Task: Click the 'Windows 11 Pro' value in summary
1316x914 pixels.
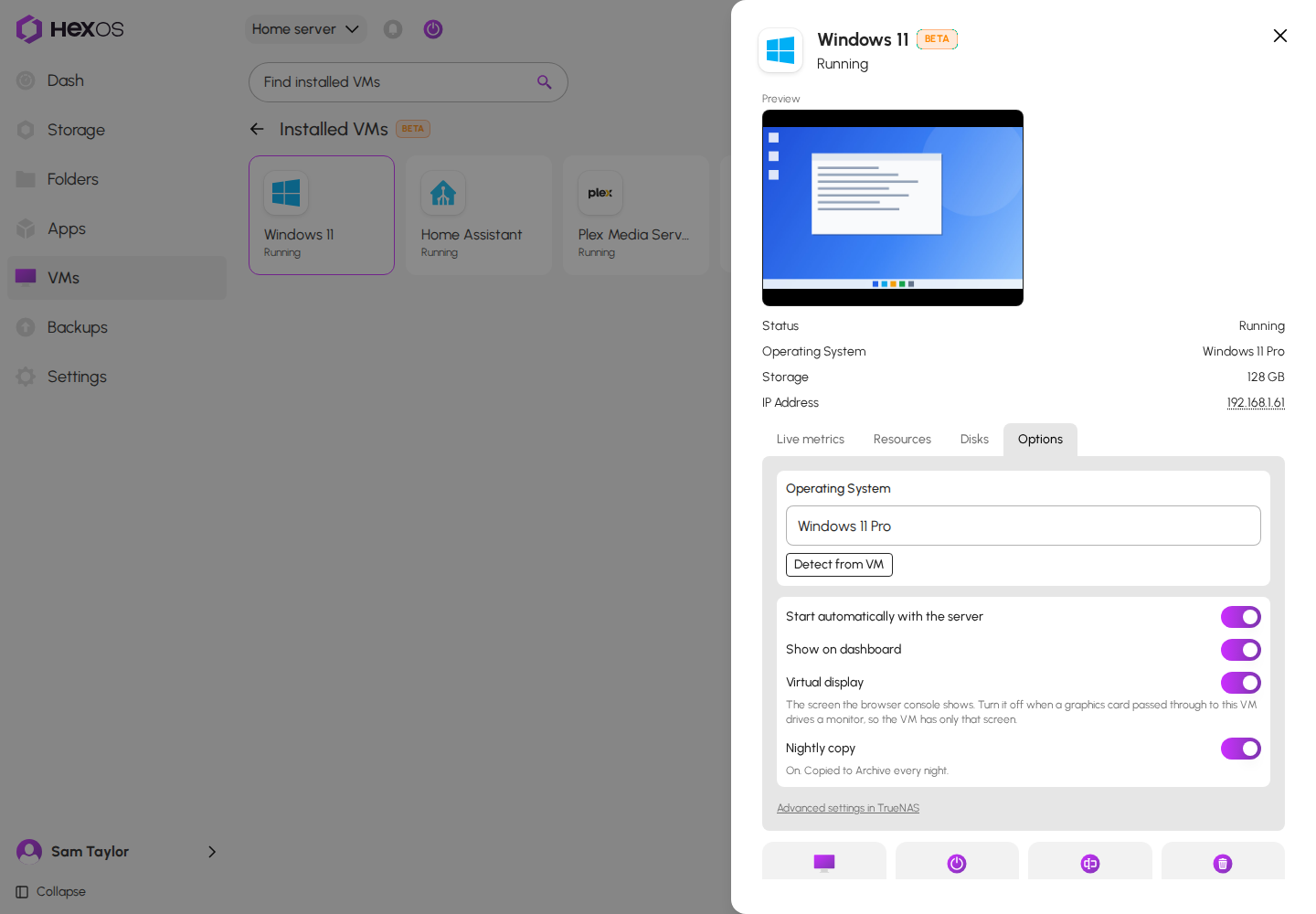Action: (1244, 352)
